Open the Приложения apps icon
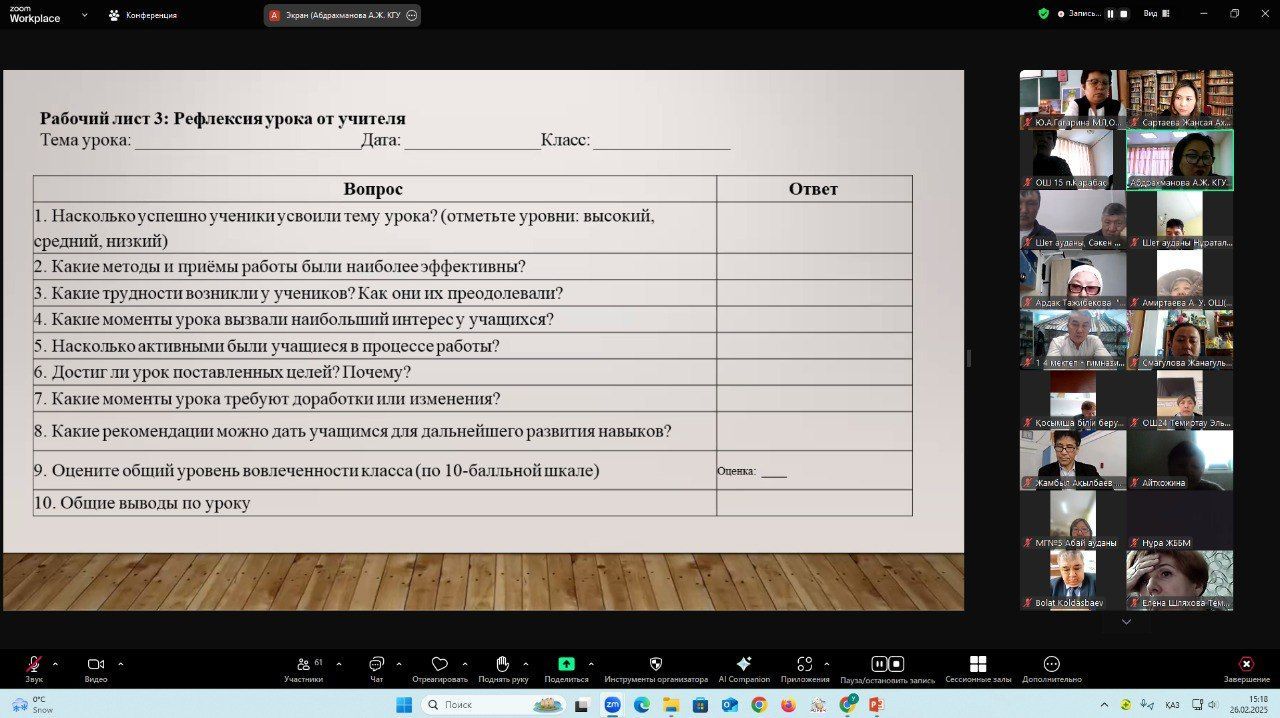This screenshot has height=718, width=1280. point(805,666)
